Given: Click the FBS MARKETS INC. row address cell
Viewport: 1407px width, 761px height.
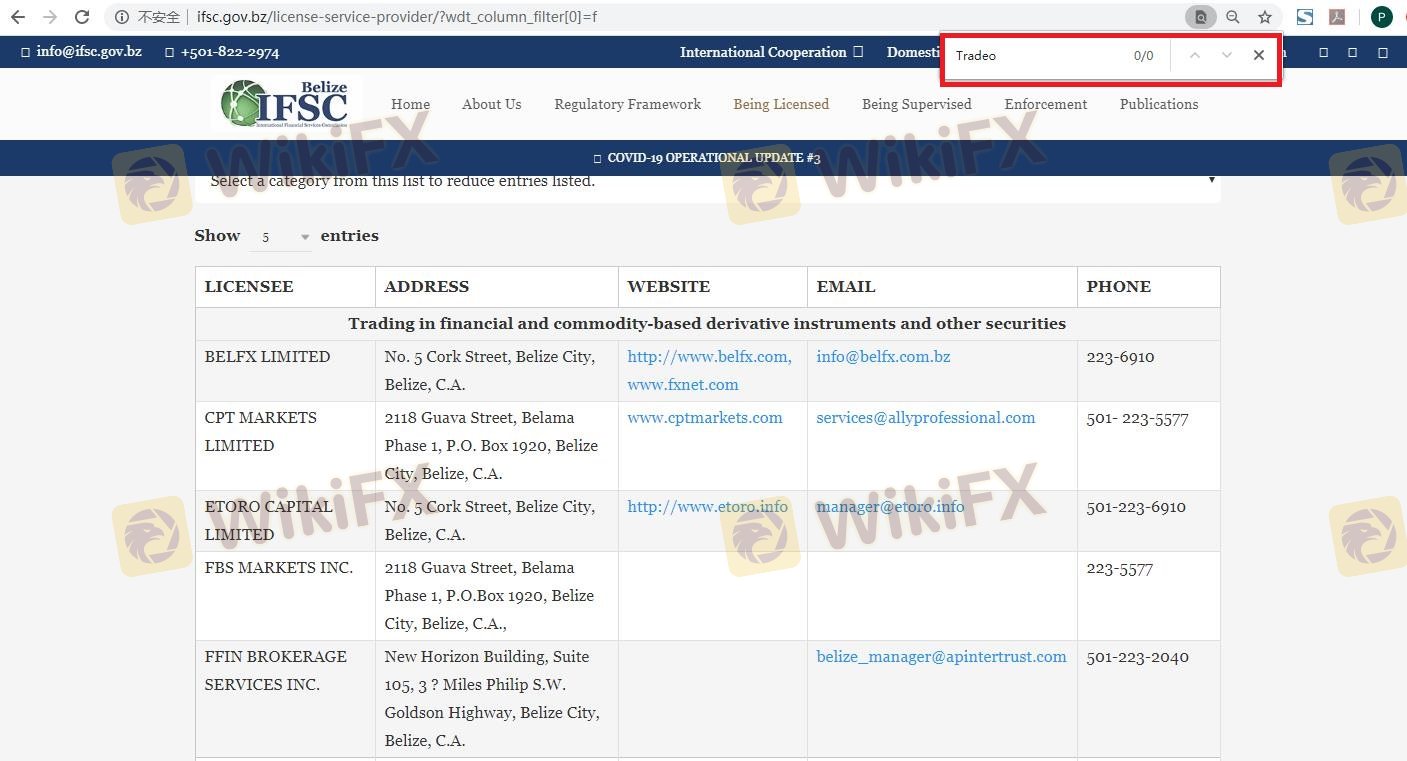Looking at the screenshot, I should pos(497,596).
